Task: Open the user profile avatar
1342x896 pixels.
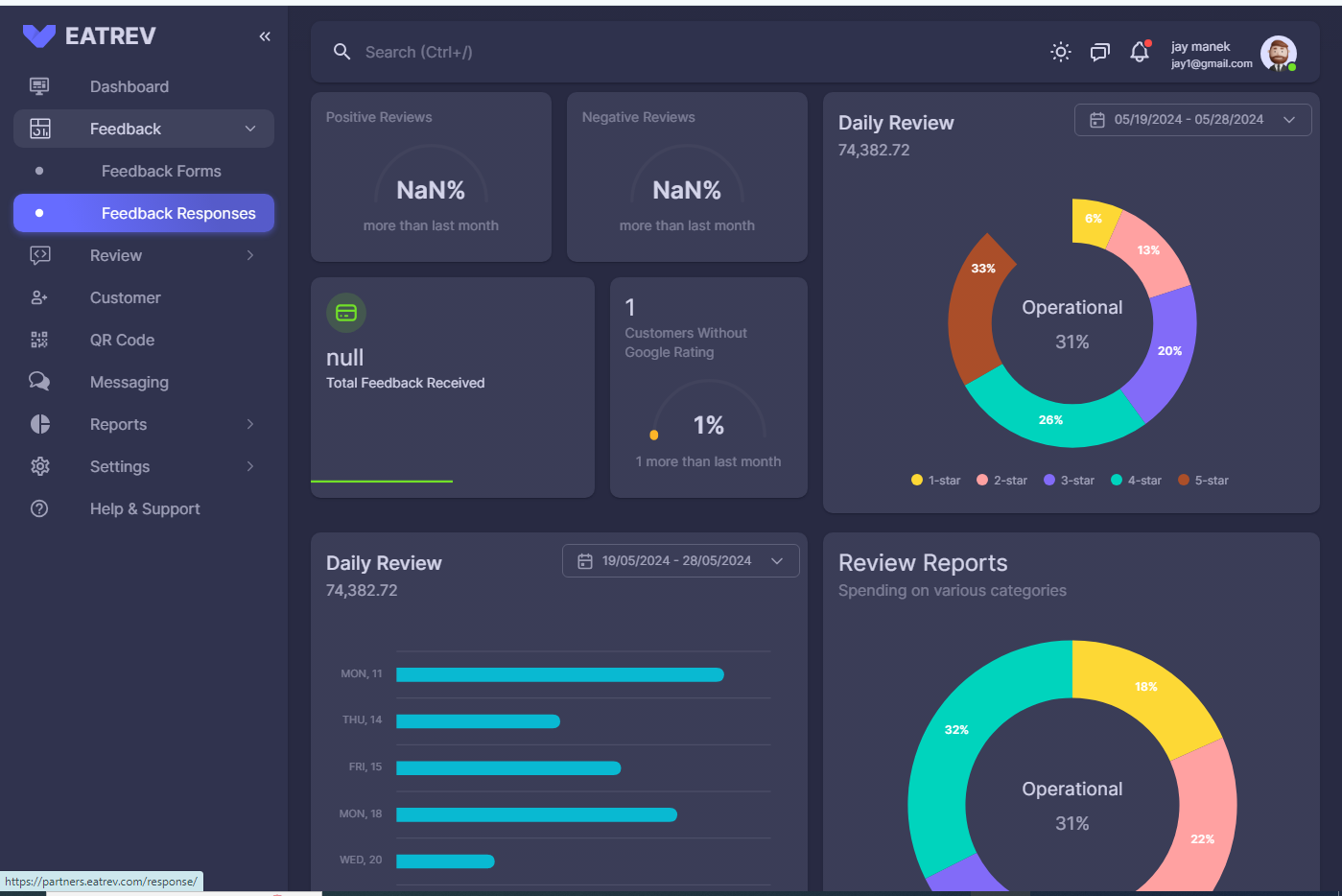Action: pos(1279,54)
